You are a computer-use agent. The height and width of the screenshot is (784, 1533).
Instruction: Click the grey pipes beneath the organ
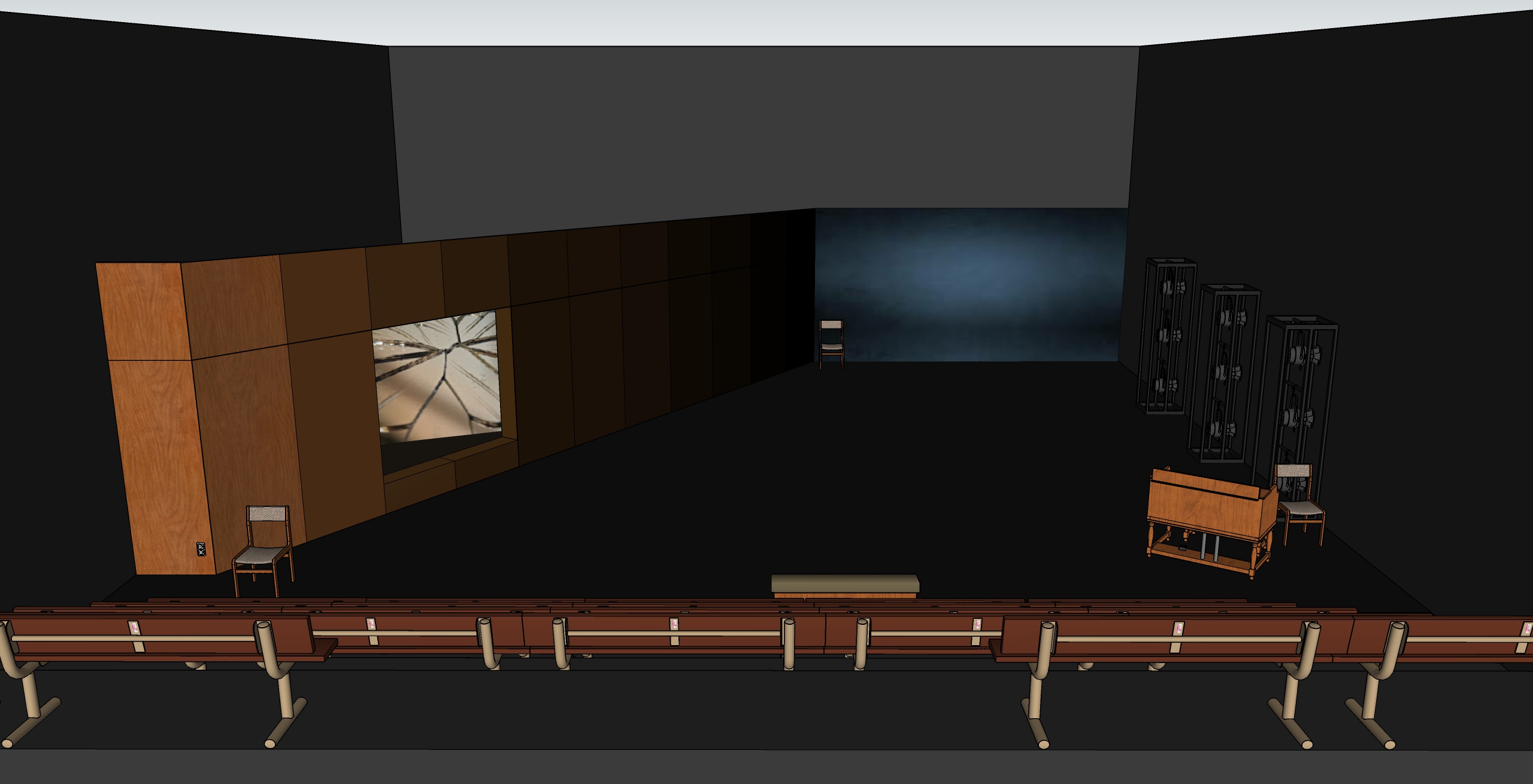1205,546
